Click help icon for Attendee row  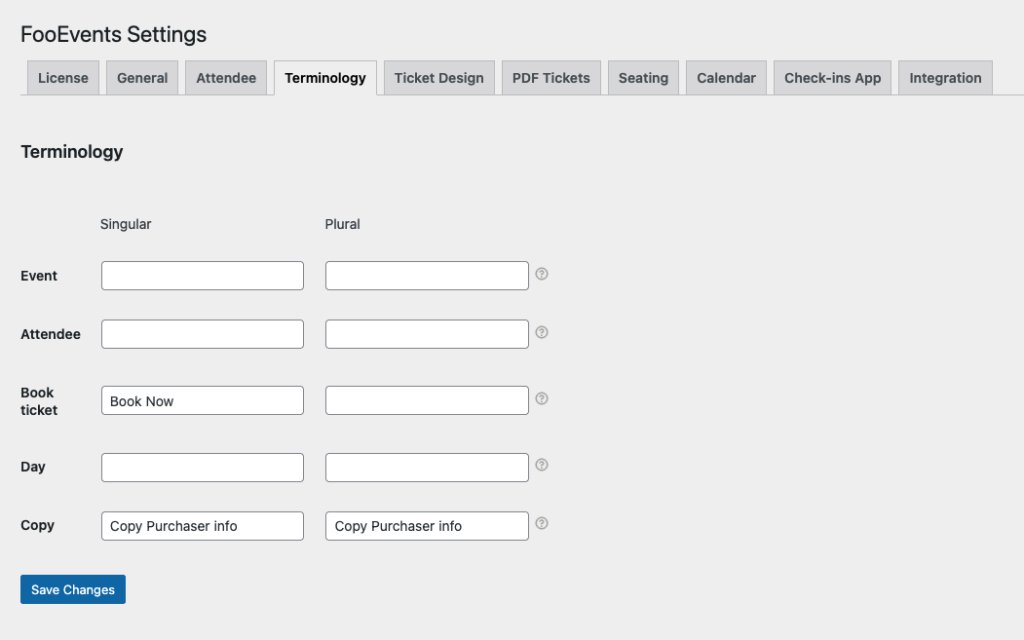click(x=542, y=333)
